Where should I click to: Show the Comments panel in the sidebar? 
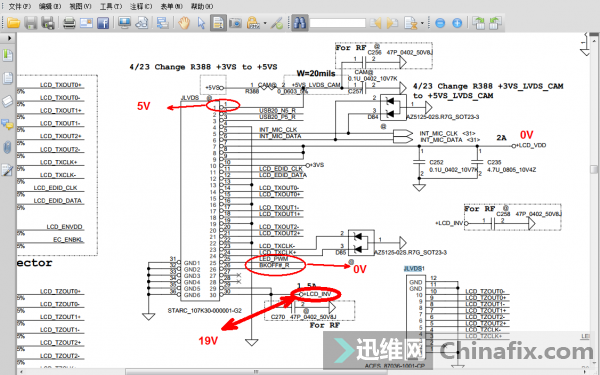coord(7,124)
